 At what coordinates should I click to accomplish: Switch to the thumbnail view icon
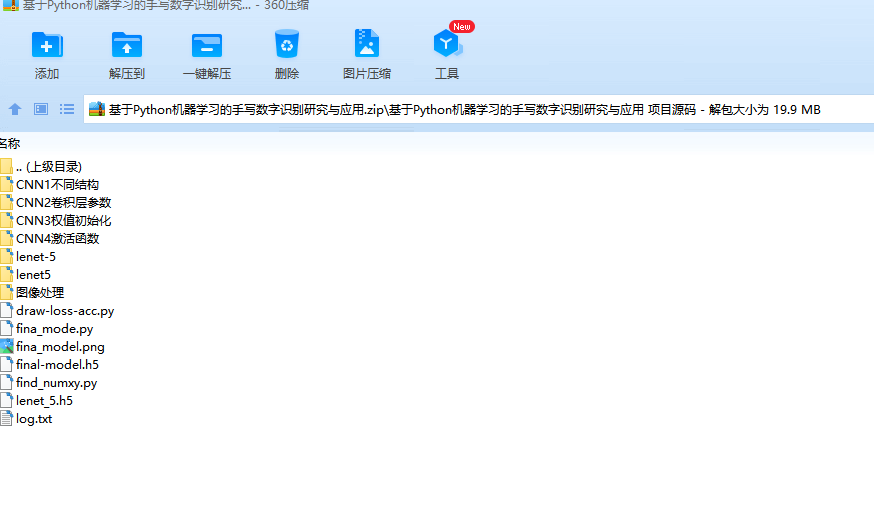(x=41, y=109)
